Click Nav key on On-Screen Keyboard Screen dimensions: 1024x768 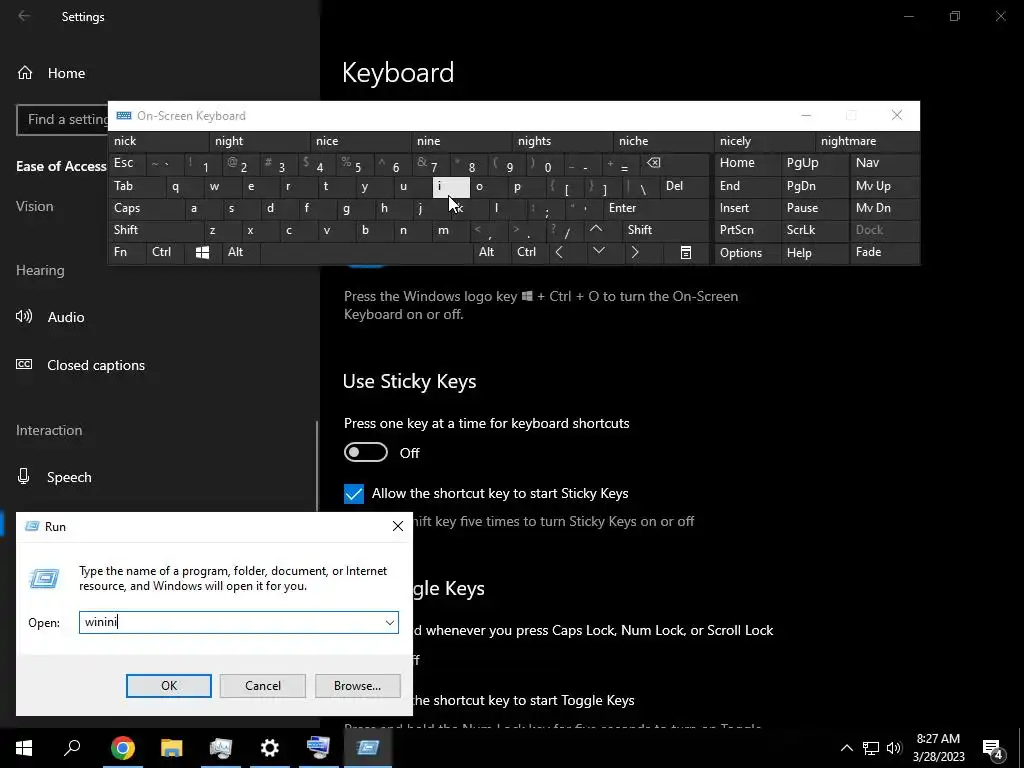(x=884, y=163)
